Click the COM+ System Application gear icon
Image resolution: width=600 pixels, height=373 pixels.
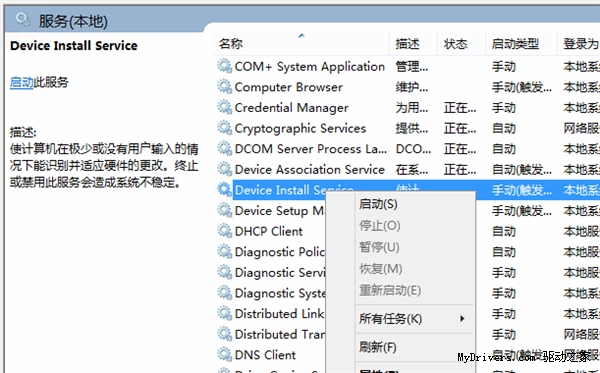(225, 66)
